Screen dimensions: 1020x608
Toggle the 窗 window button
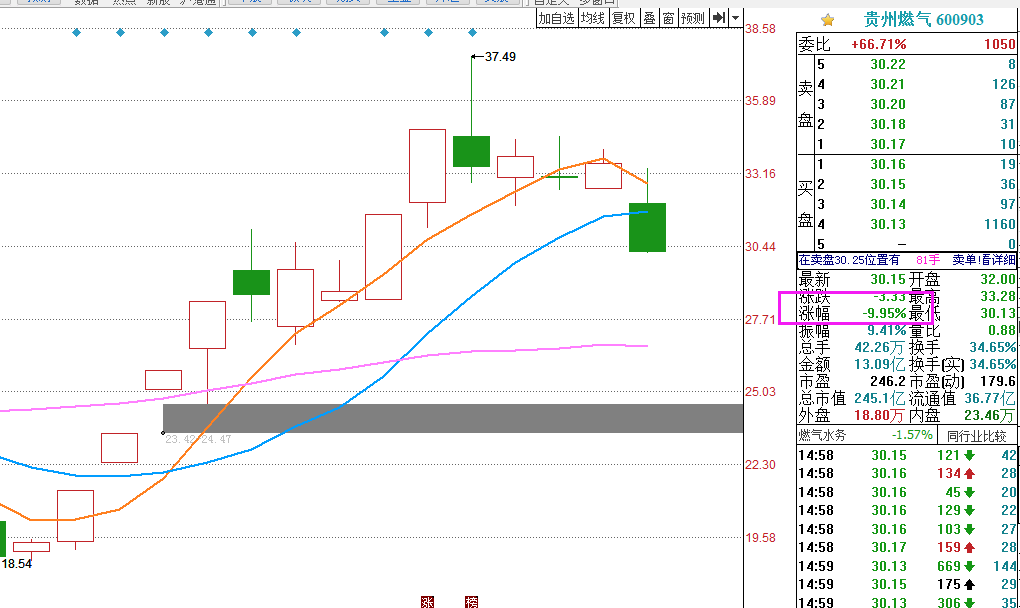(x=668, y=18)
